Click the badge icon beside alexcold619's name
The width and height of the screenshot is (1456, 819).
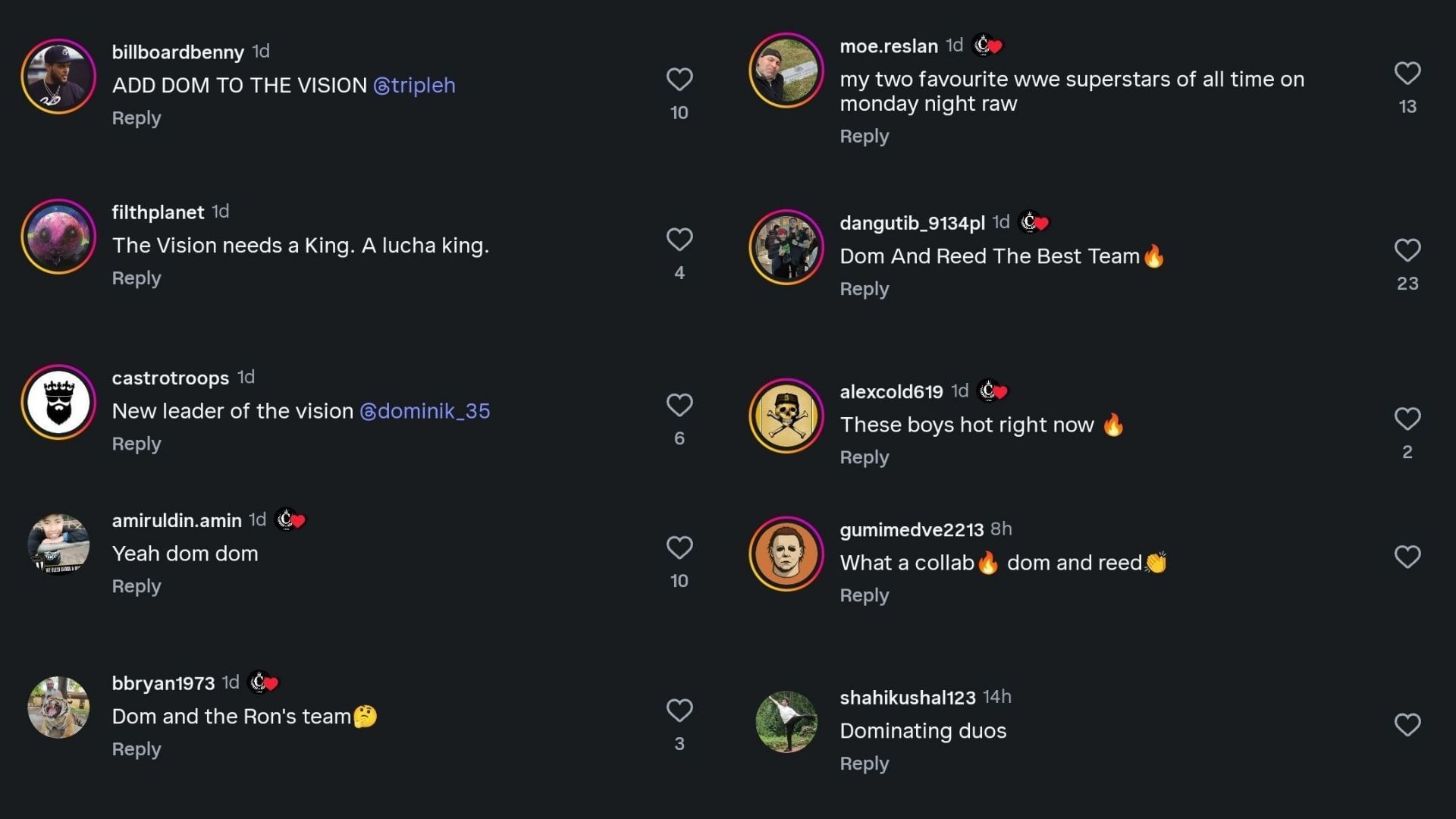pyautogui.click(x=992, y=391)
